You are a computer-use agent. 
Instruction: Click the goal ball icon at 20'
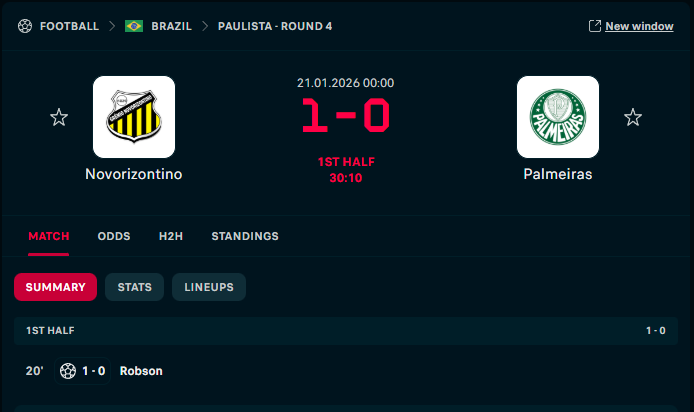pos(68,371)
